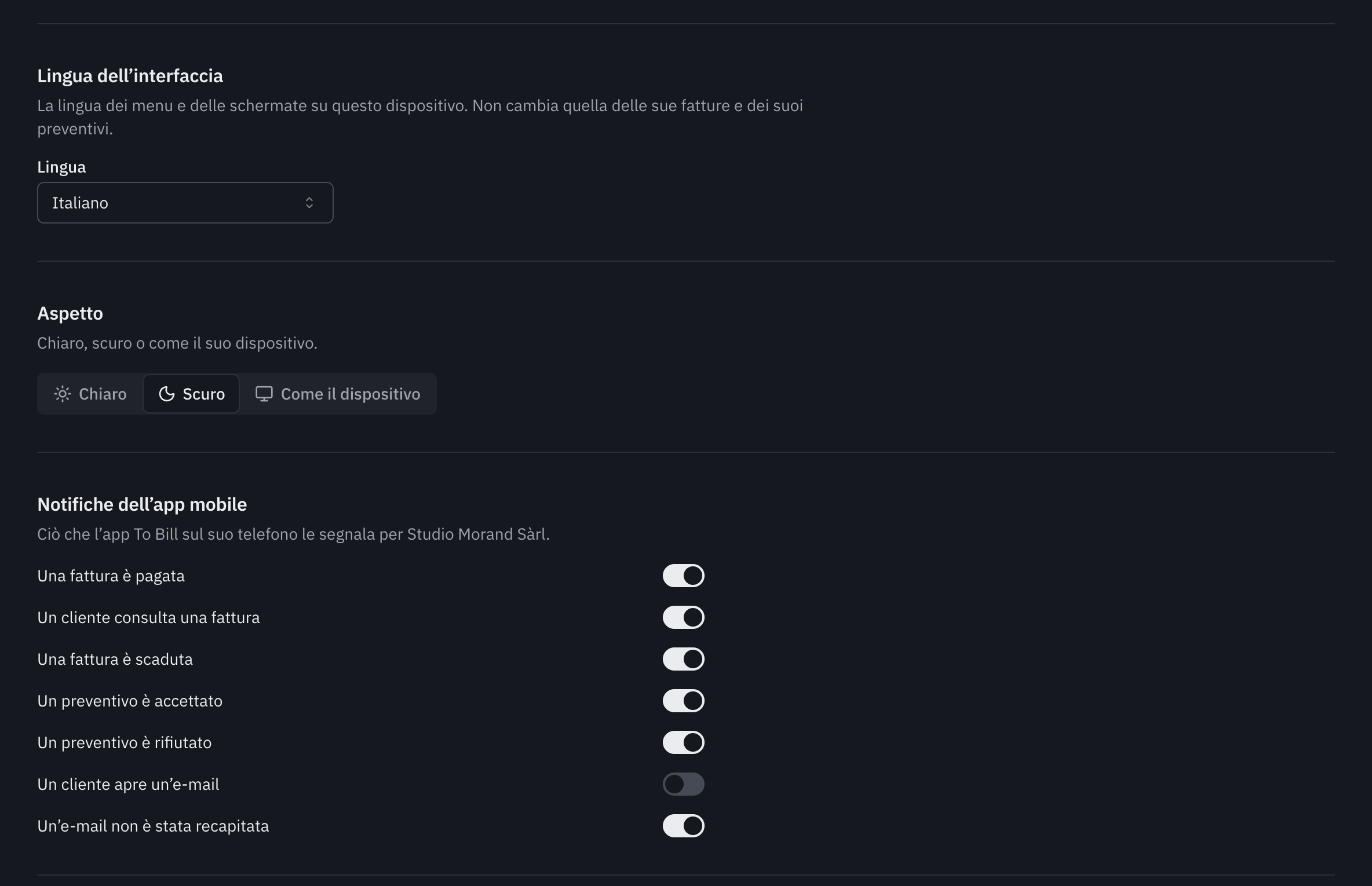Click the moon icon for Scuro theme
This screenshot has width=1372, height=886.
167,394
